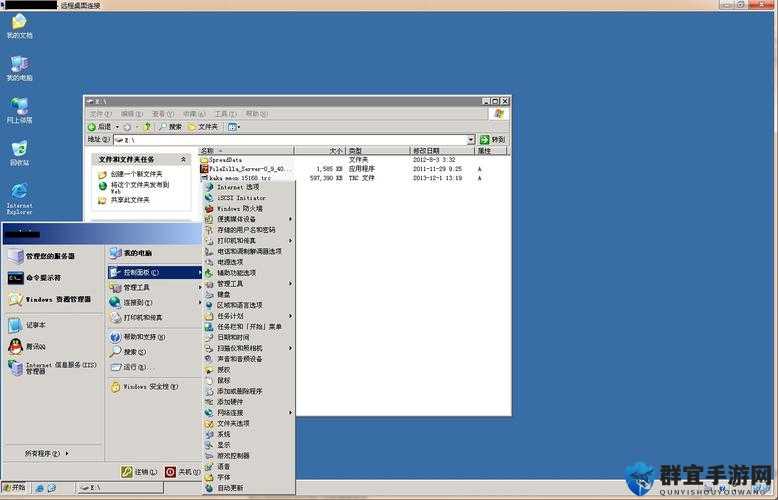Open 自动更新 control panel item
Image resolution: width=778 pixels, height=500 pixels.
pos(249,488)
